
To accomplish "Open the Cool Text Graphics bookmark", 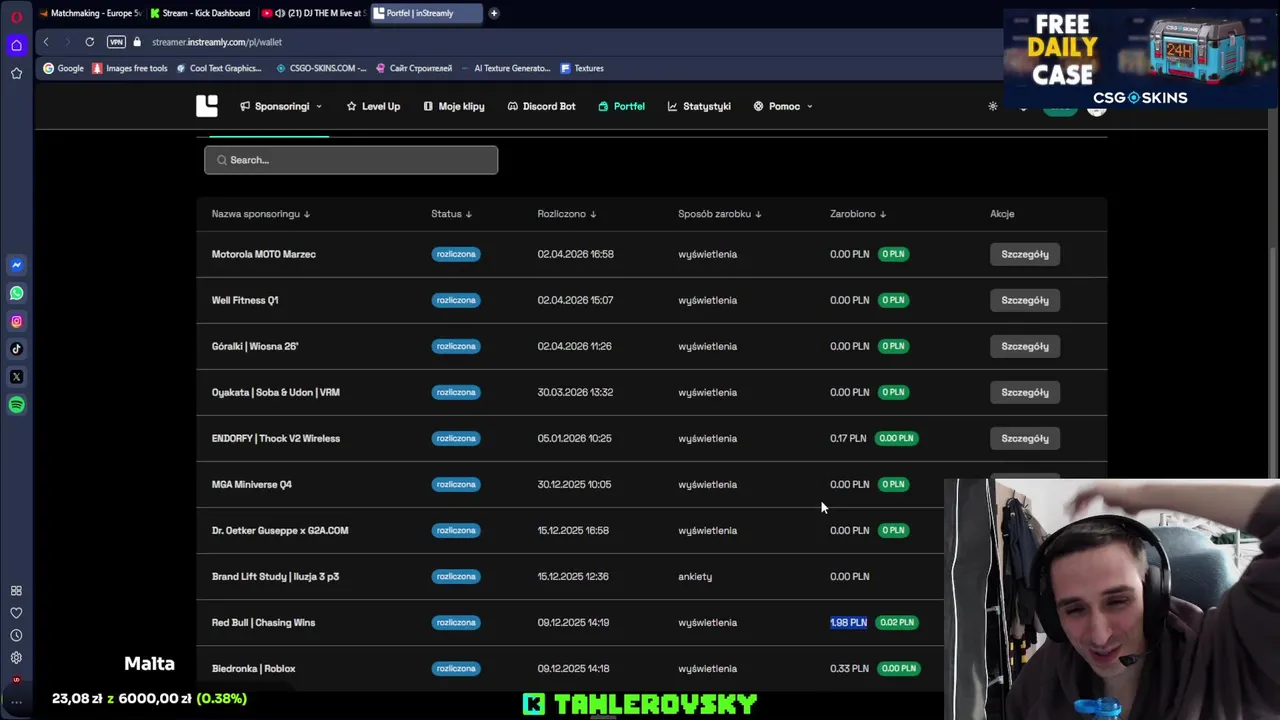I will (x=218, y=68).
